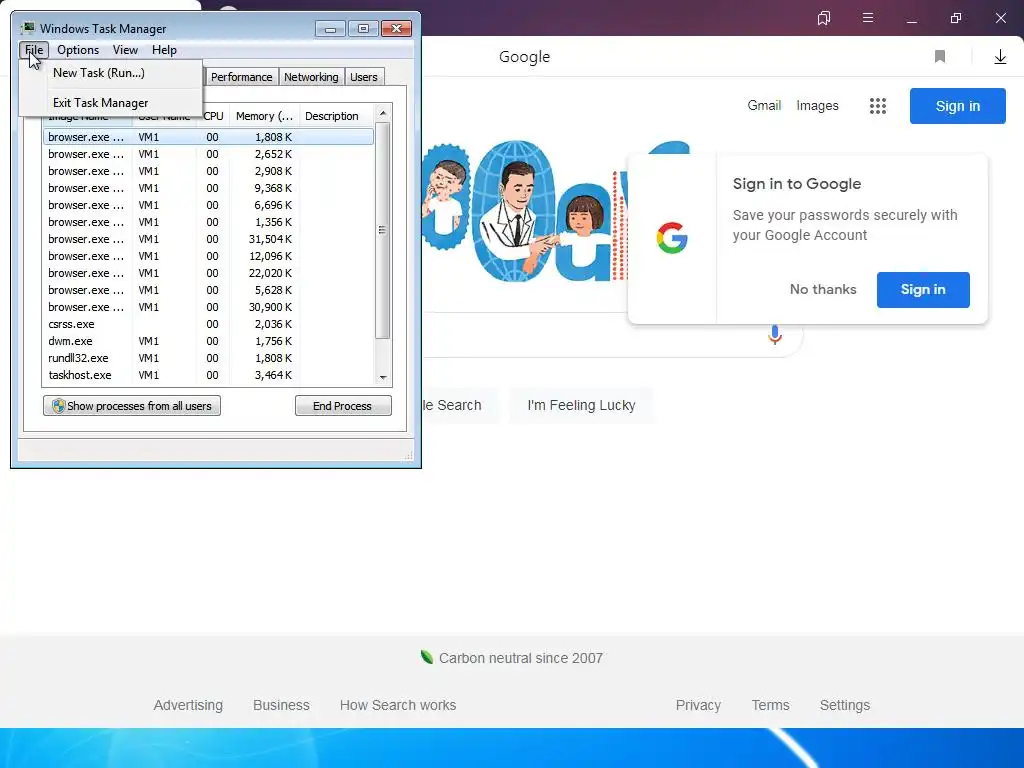The width and height of the screenshot is (1024, 768).
Task: Open the Settings footer link
Action: click(845, 705)
